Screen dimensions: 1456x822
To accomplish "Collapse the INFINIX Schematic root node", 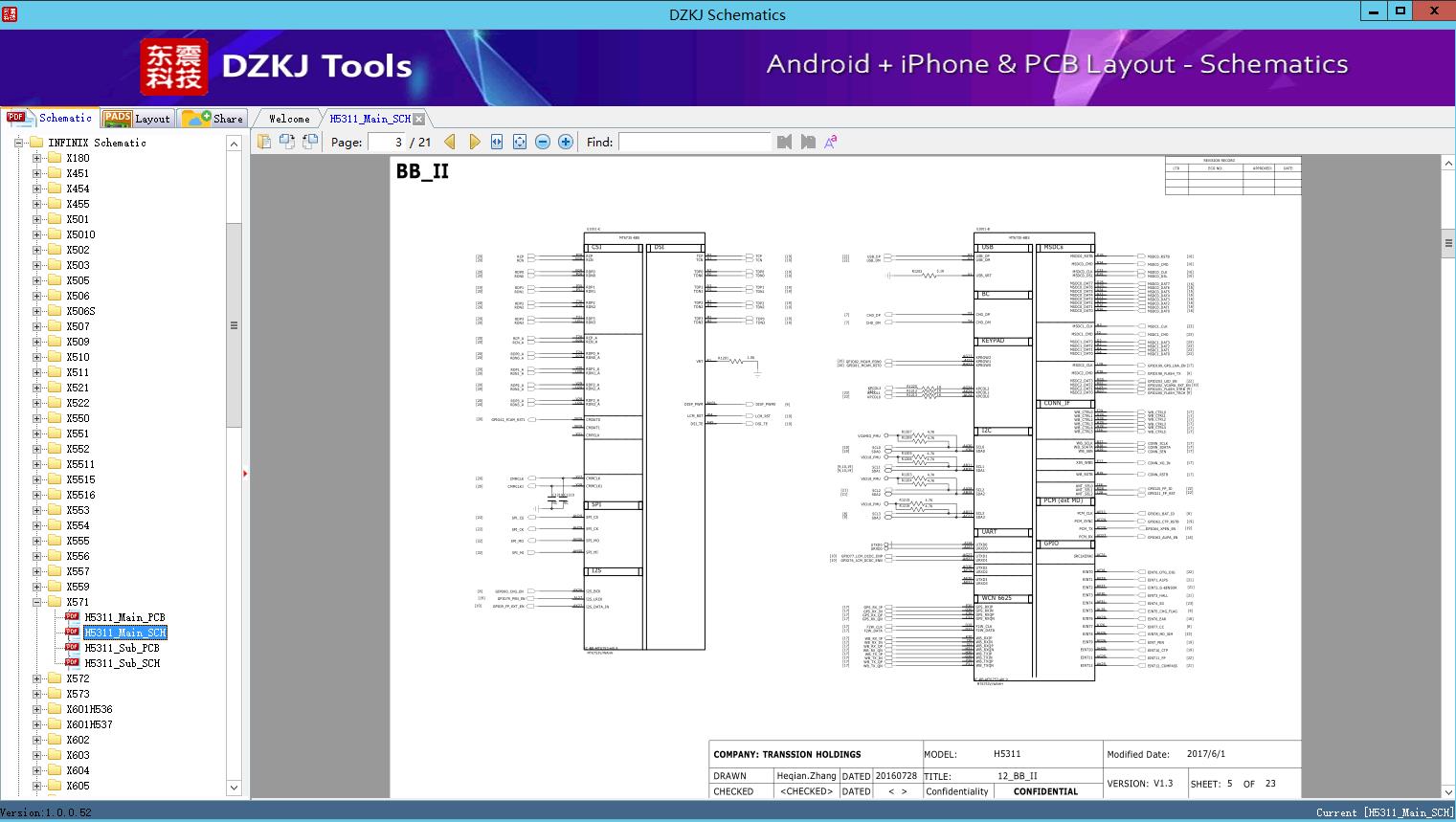I will (18, 143).
